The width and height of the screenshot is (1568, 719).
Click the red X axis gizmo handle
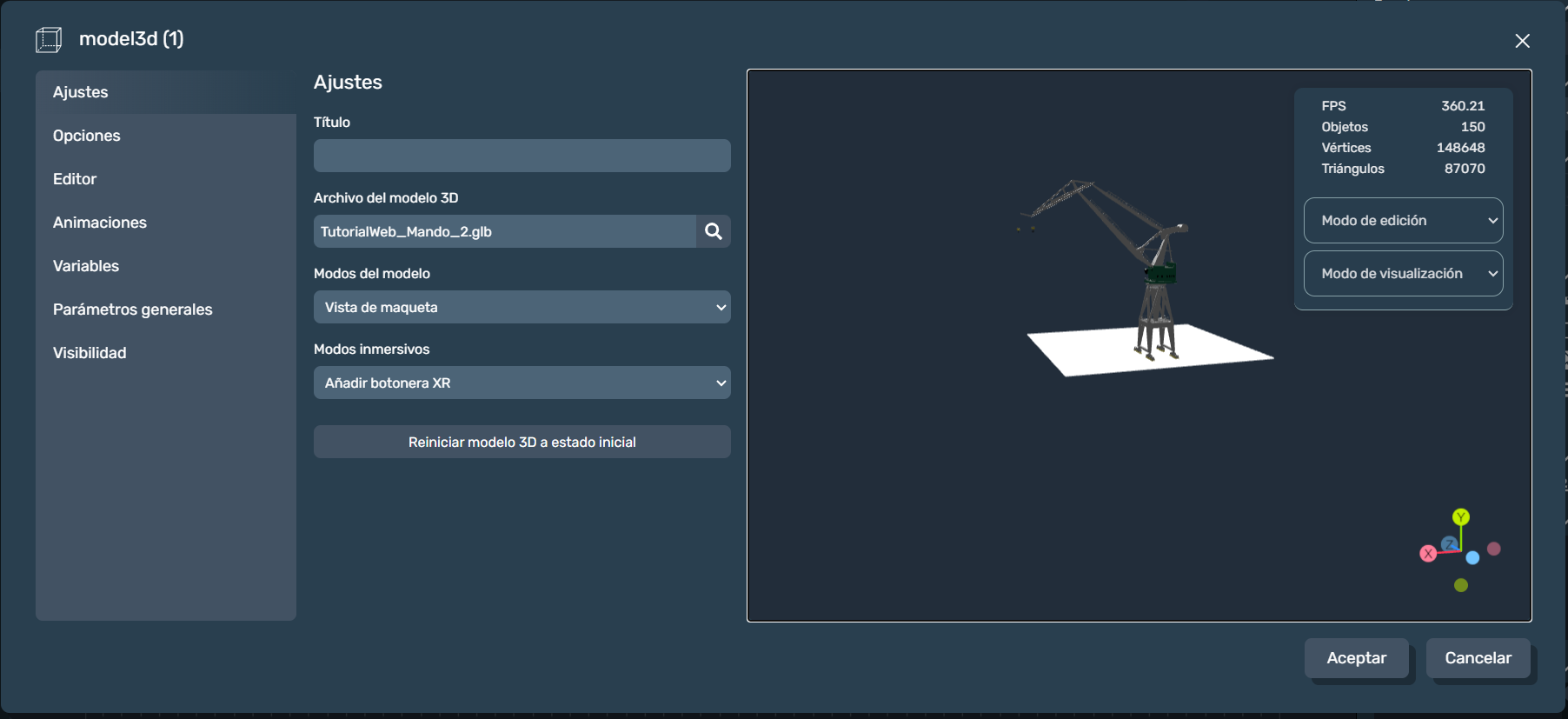point(1428,554)
